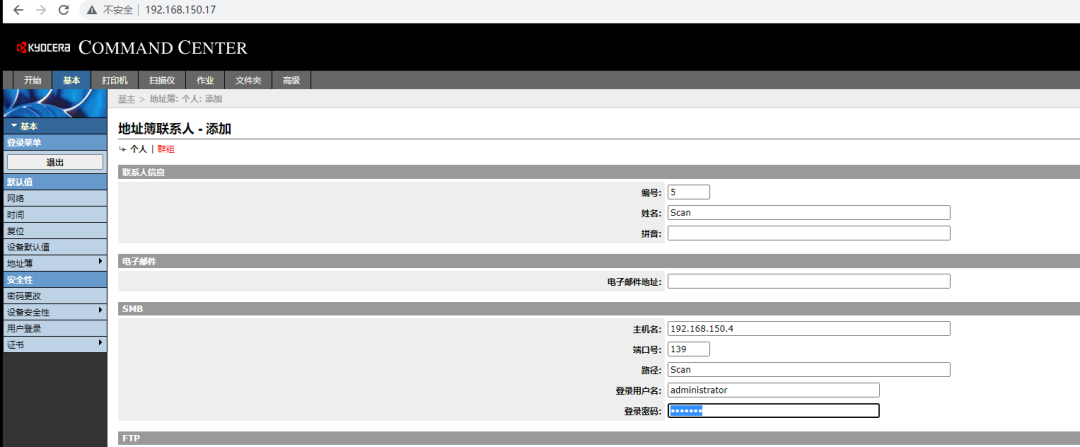Open the 文件夹 tab
The image size is (1080, 447).
click(x=248, y=80)
